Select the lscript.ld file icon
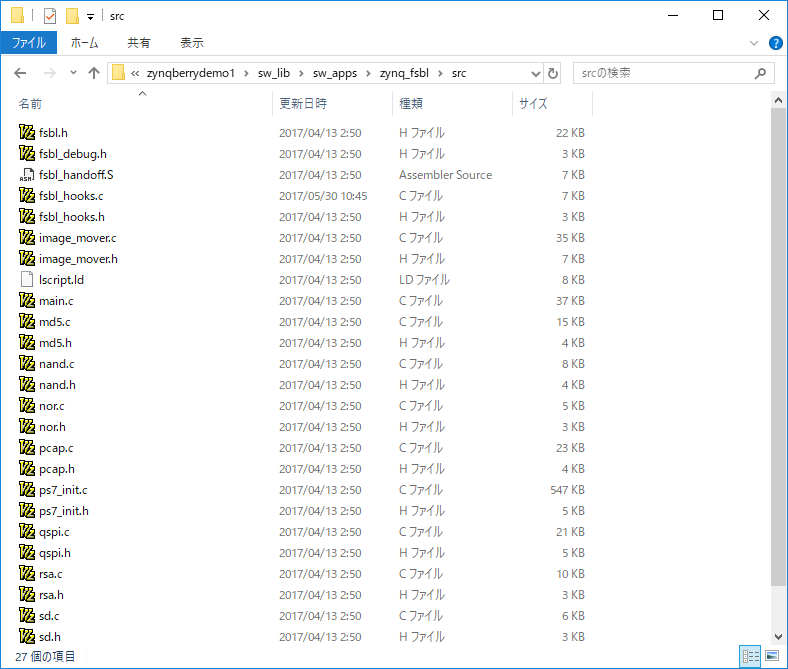This screenshot has height=669, width=788. (x=27, y=280)
